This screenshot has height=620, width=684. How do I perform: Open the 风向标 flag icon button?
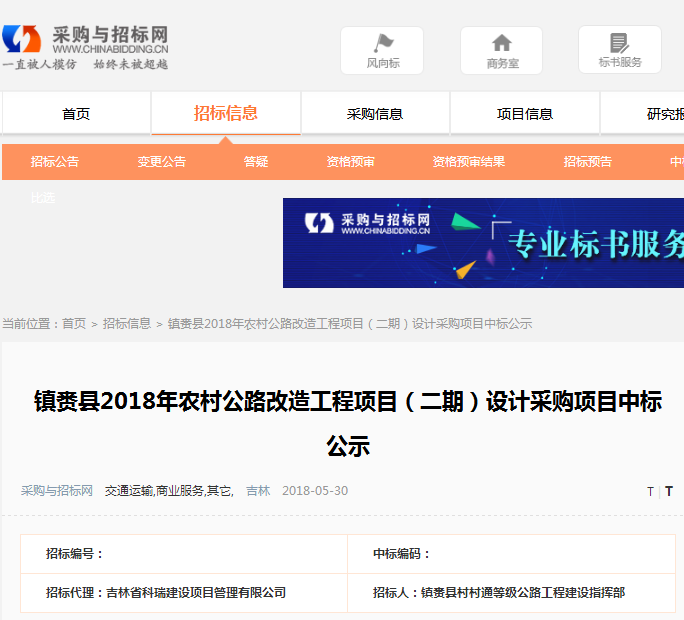click(x=382, y=51)
